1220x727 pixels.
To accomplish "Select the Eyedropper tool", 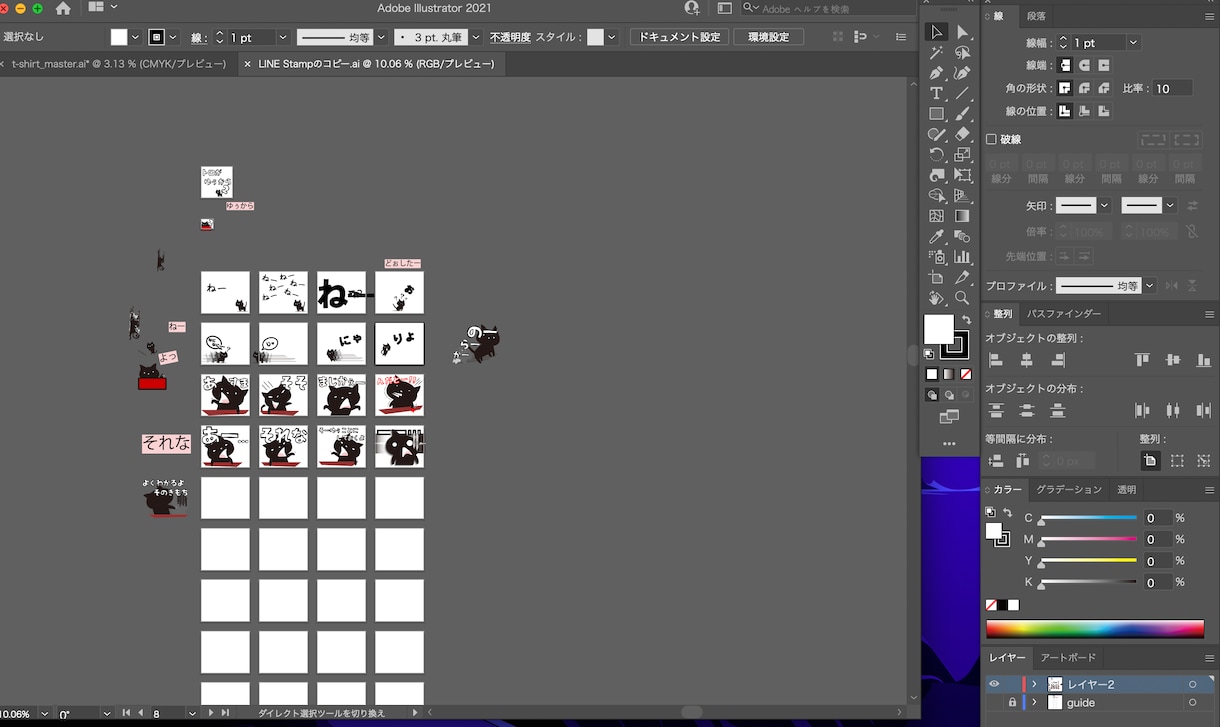I will coord(936,237).
